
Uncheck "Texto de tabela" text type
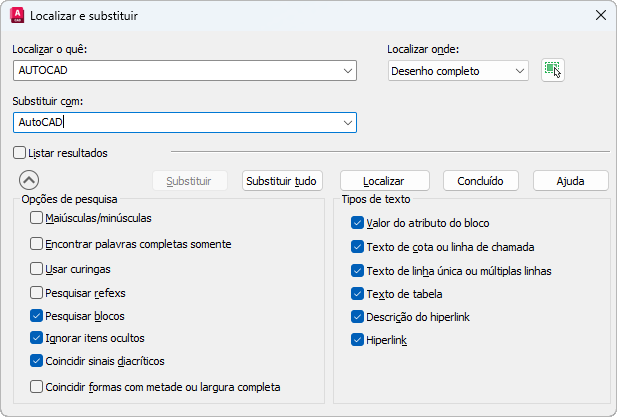click(358, 294)
